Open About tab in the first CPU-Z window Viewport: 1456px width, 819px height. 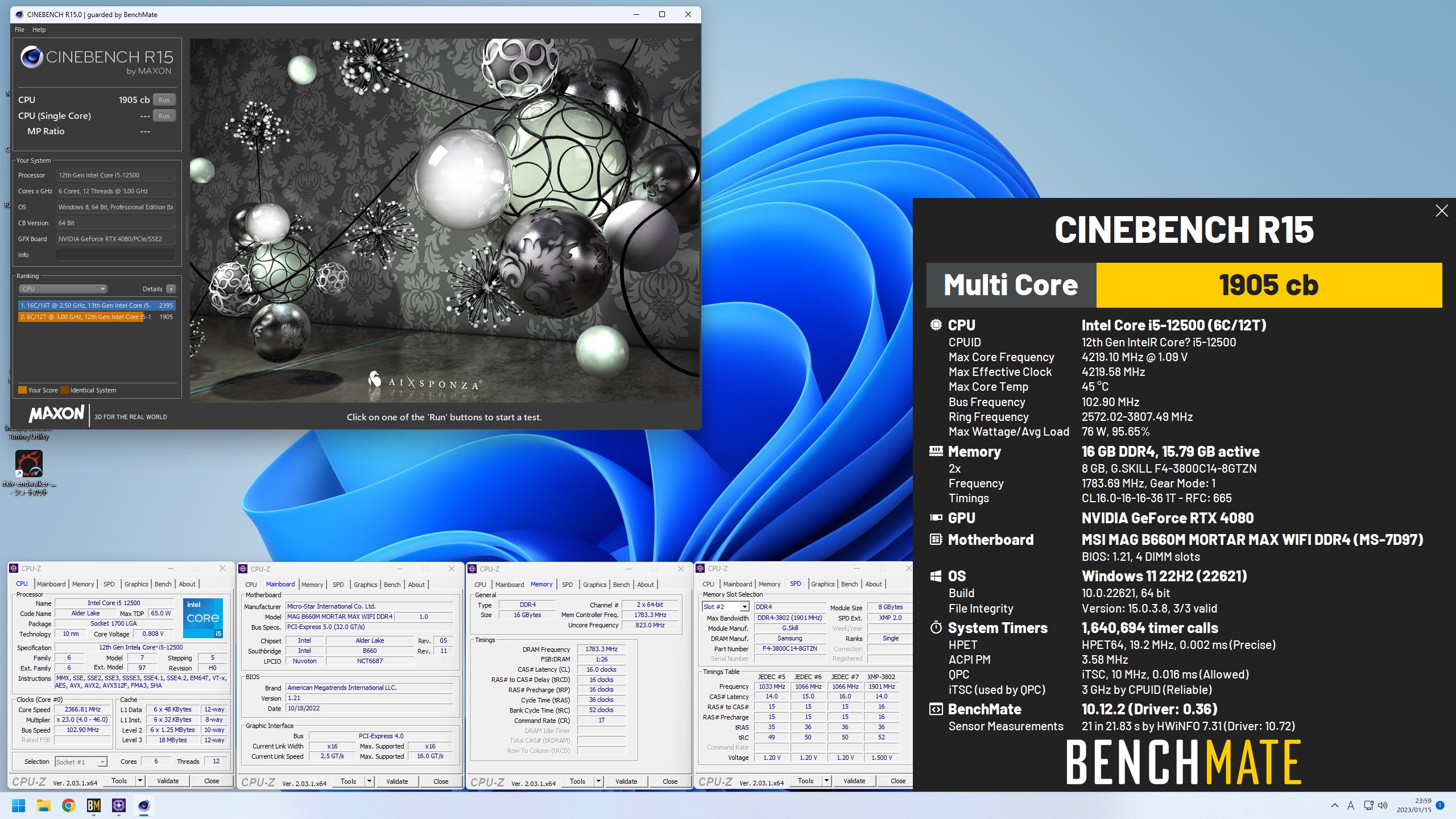click(187, 584)
